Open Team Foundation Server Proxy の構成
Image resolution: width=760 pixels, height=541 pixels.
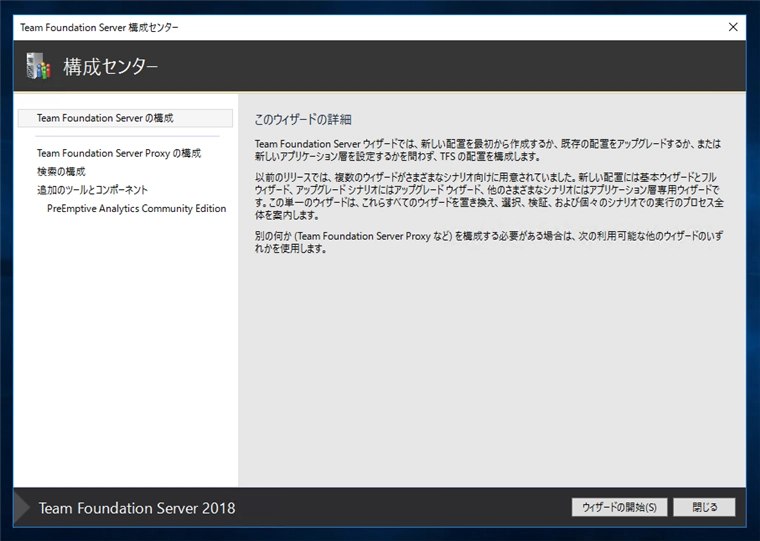(119, 153)
